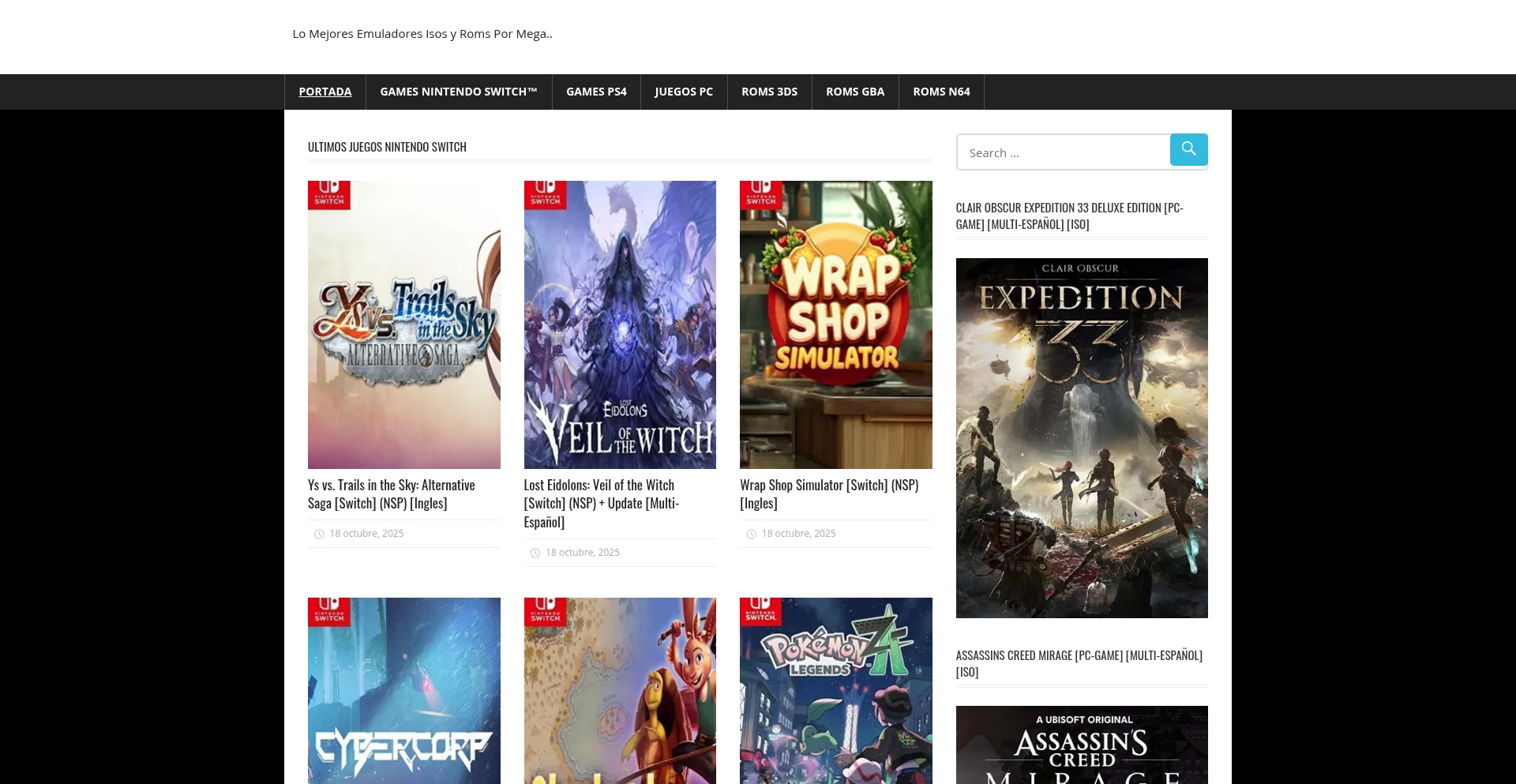Image resolution: width=1516 pixels, height=784 pixels.
Task: Focus the Search text field
Action: [1063, 152]
